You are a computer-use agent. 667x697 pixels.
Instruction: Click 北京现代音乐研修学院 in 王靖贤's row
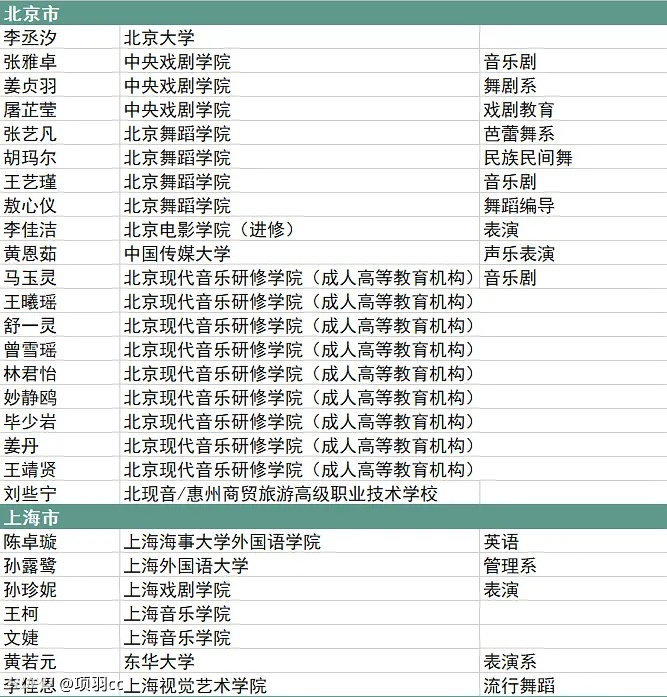pyautogui.click(x=299, y=469)
